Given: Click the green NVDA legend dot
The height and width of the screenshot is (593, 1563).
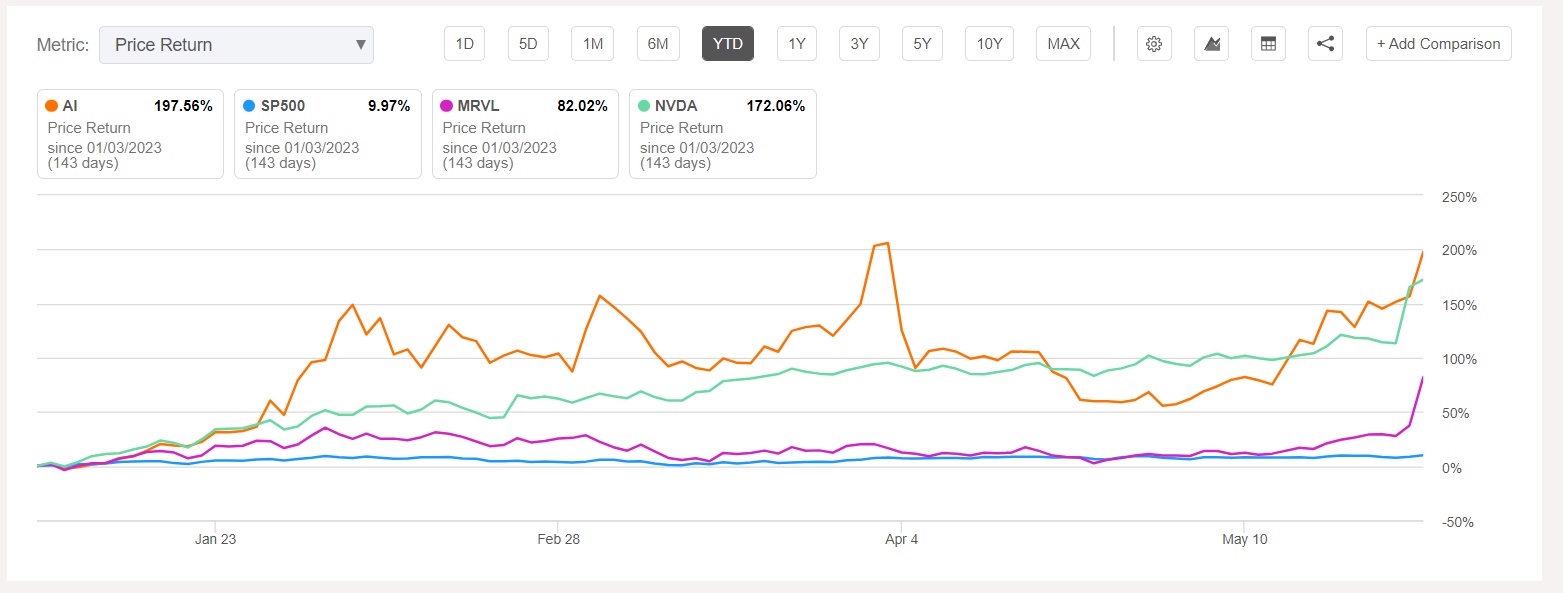Looking at the screenshot, I should (x=644, y=106).
